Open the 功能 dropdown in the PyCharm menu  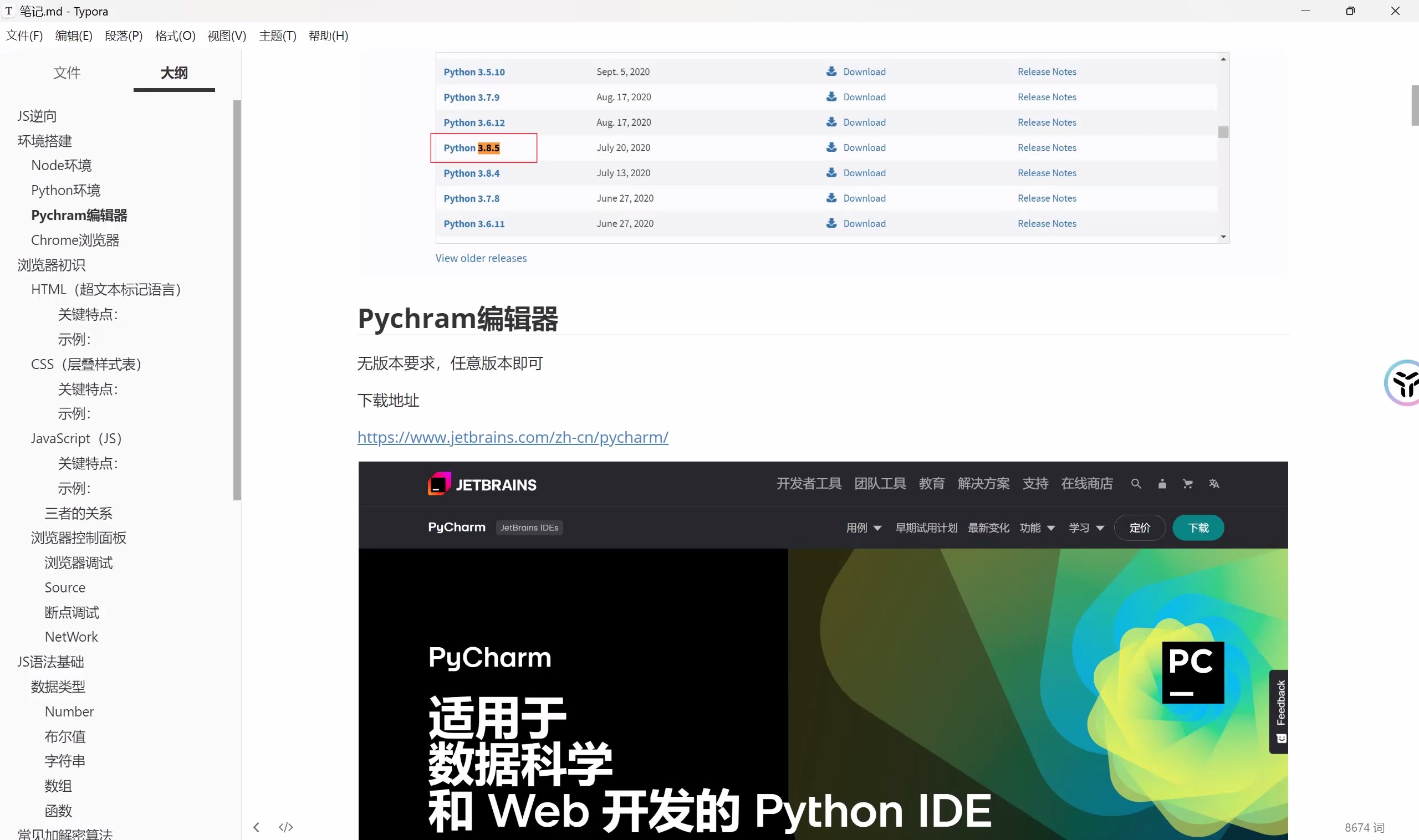(1037, 527)
